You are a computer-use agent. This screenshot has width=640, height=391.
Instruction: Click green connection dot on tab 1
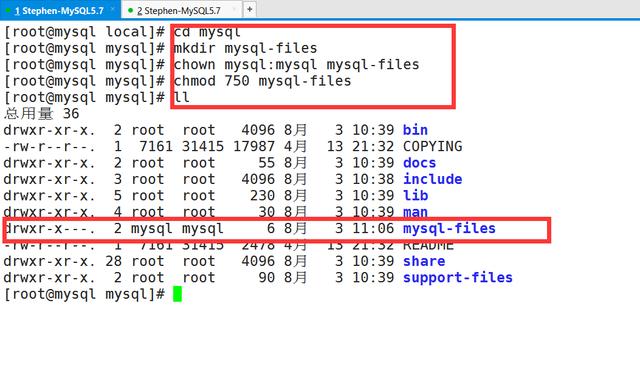[x=8, y=11]
